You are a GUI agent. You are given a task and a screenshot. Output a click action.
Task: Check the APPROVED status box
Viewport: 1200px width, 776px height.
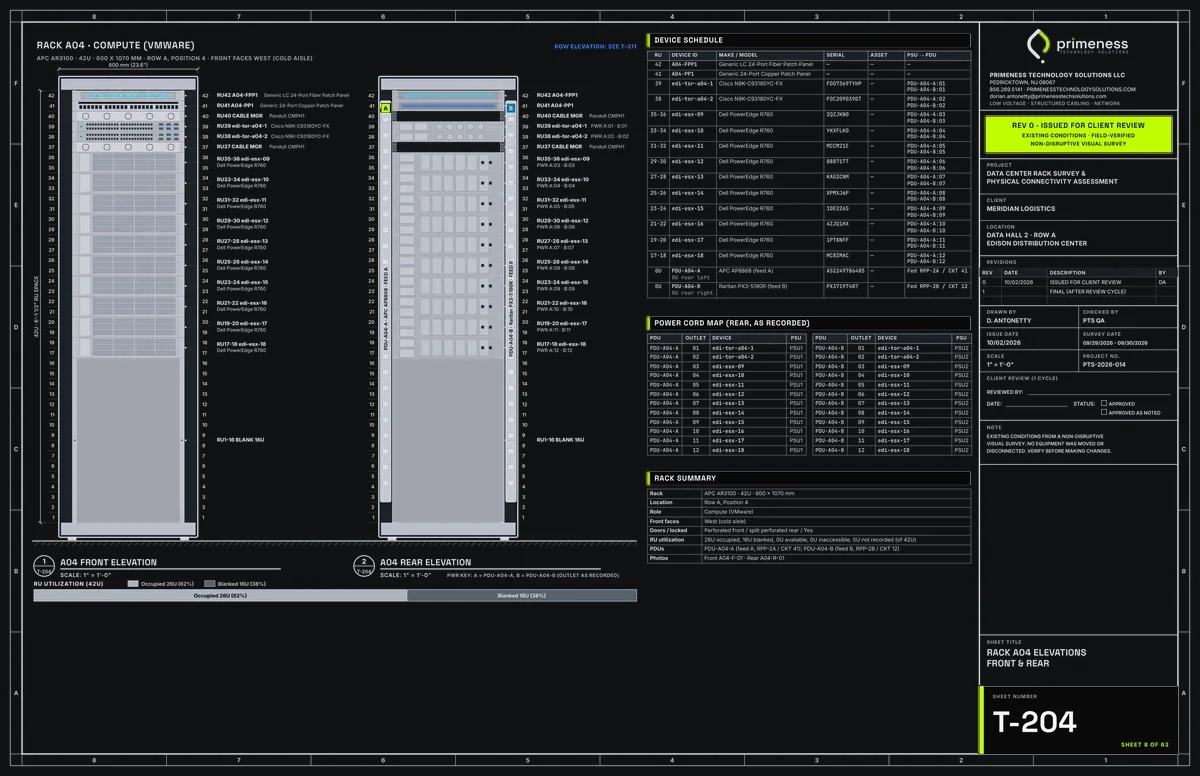[x=1102, y=403]
